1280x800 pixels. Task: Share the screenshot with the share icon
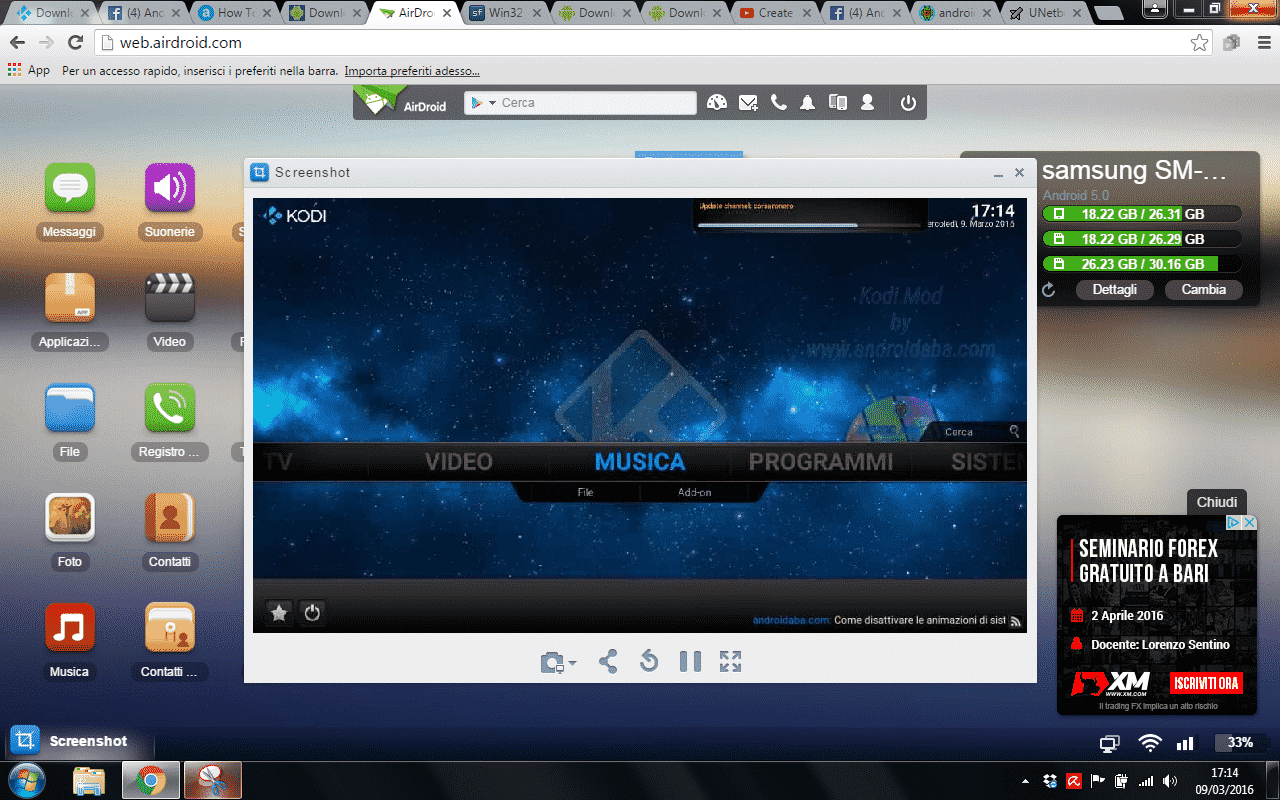tap(608, 661)
